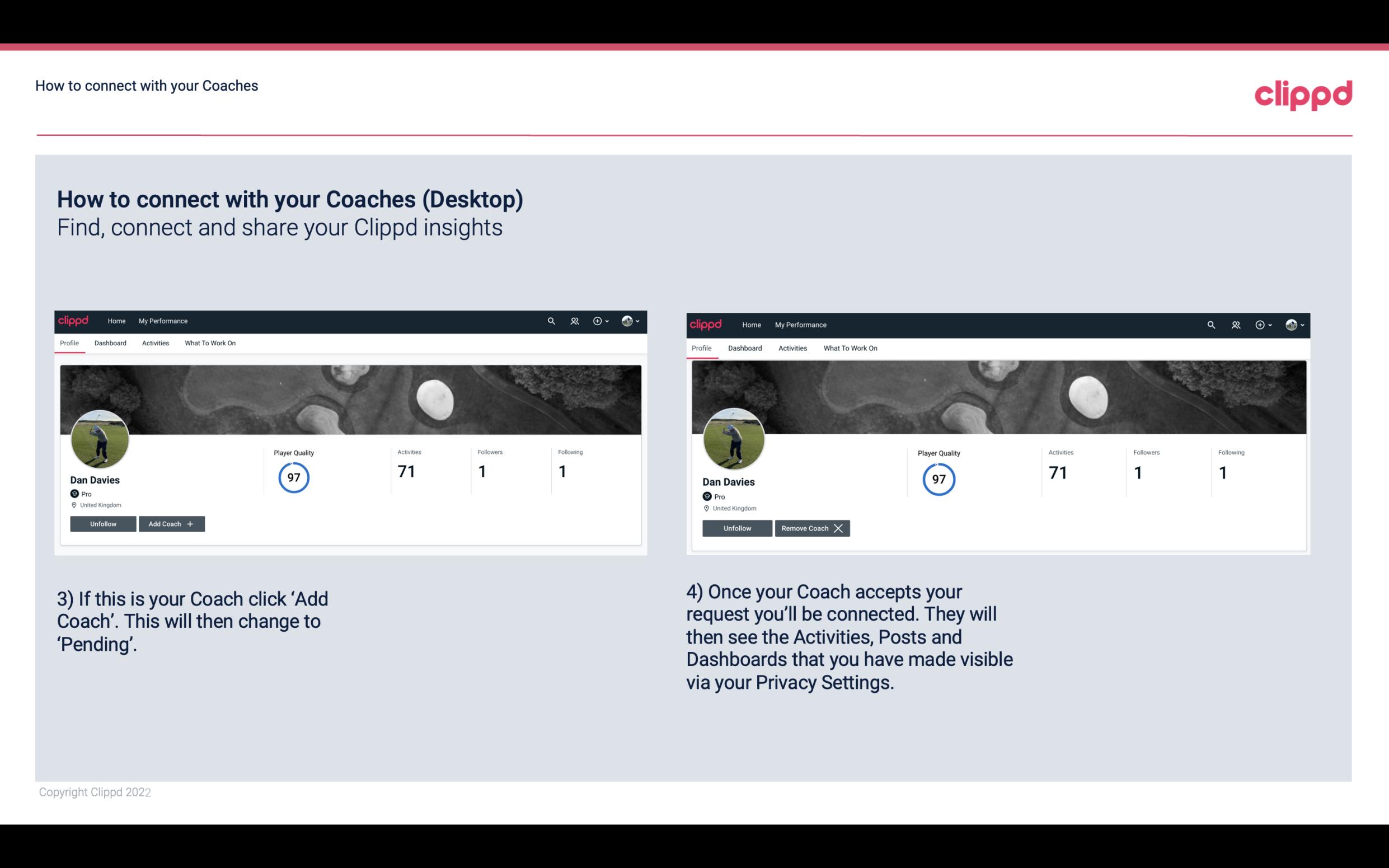This screenshot has width=1389, height=868.
Task: Select 'What To Work On' tab in left screenshot
Action: (x=209, y=343)
